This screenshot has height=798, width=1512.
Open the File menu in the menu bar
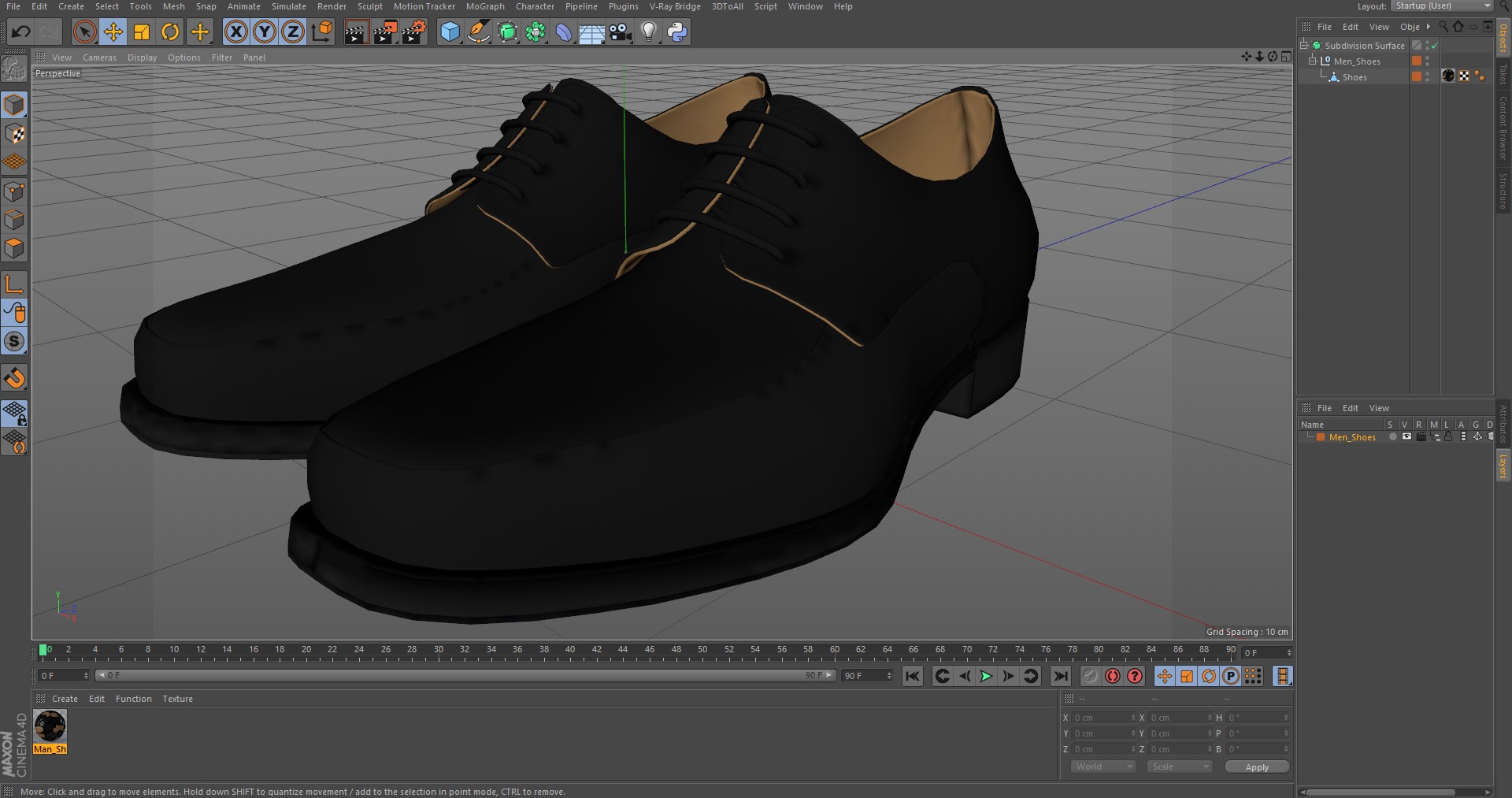(x=13, y=6)
